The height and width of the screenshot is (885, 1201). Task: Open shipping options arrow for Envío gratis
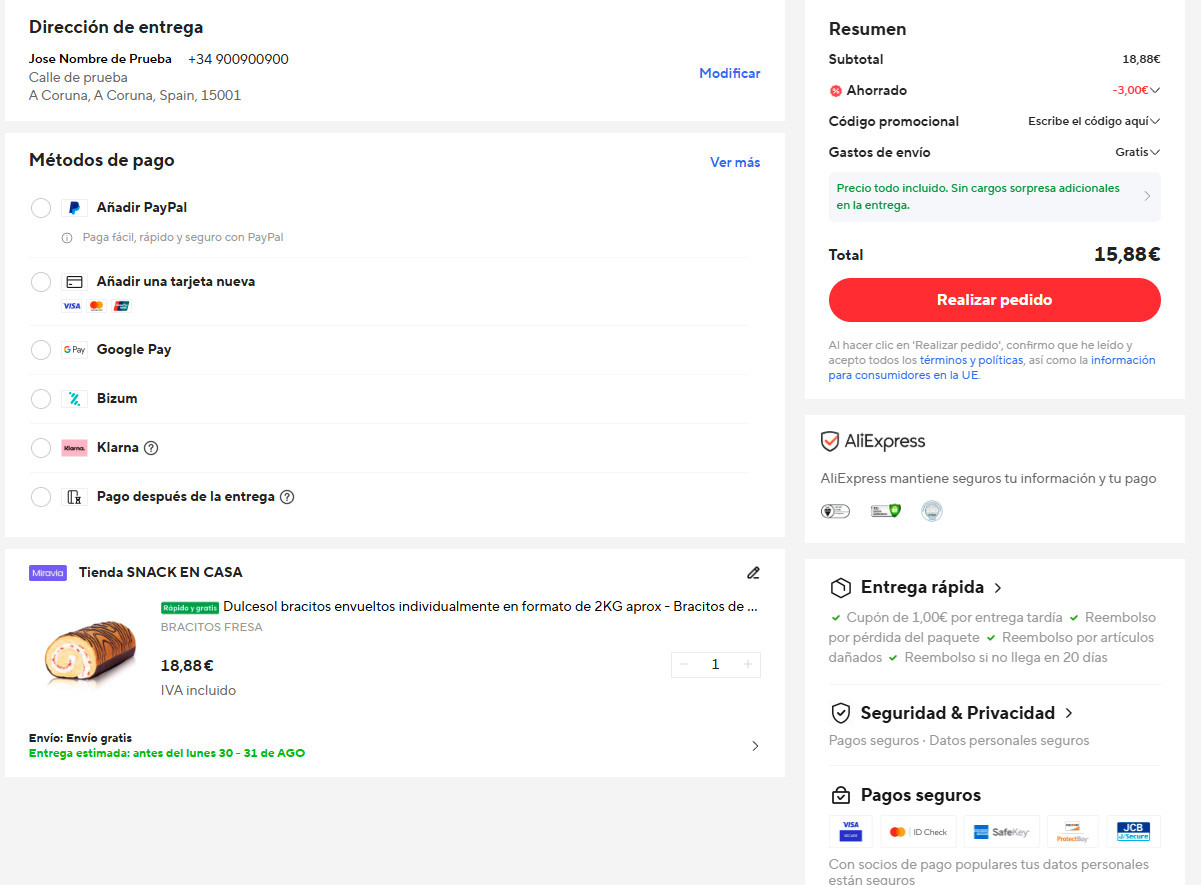coord(755,746)
